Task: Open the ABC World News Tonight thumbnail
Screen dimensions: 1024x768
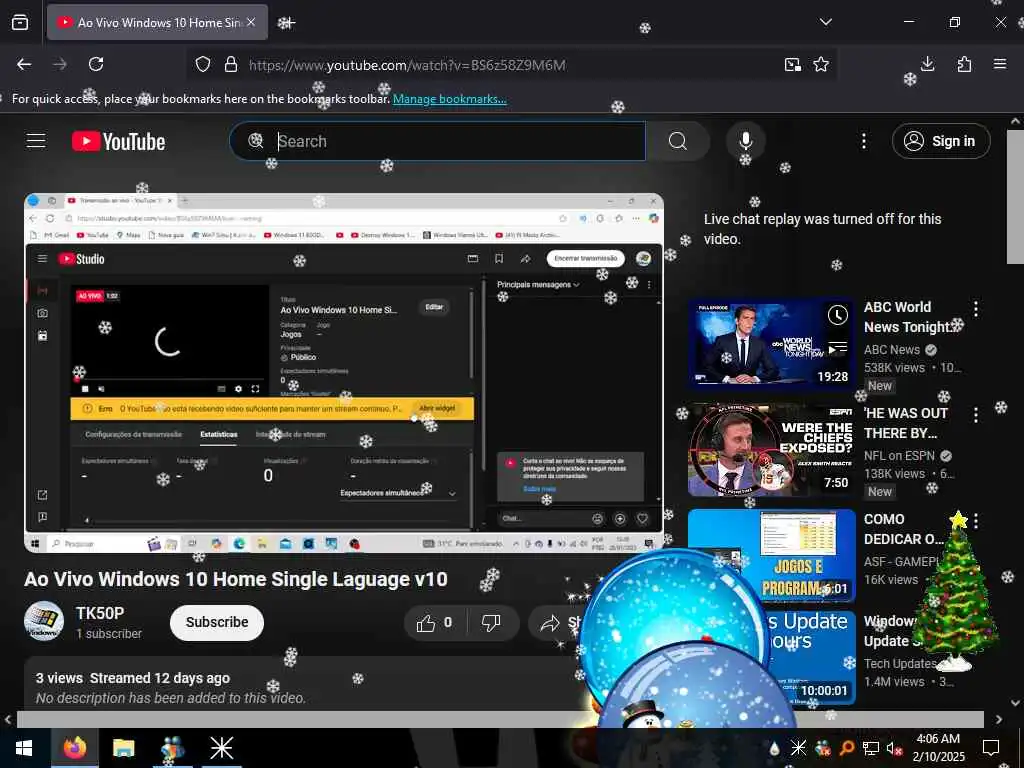Action: (771, 344)
